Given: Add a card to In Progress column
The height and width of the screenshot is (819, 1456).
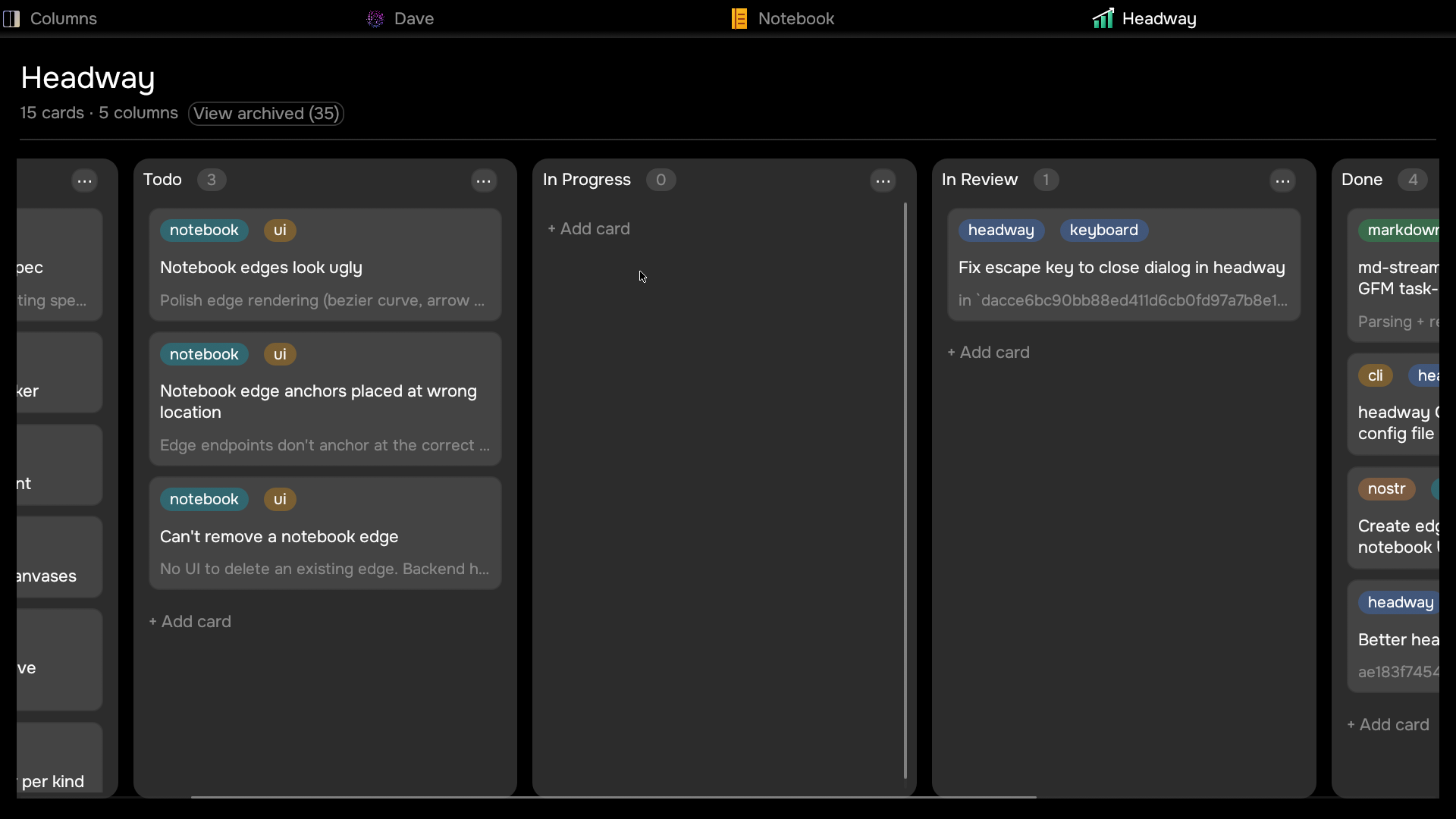Looking at the screenshot, I should [588, 229].
